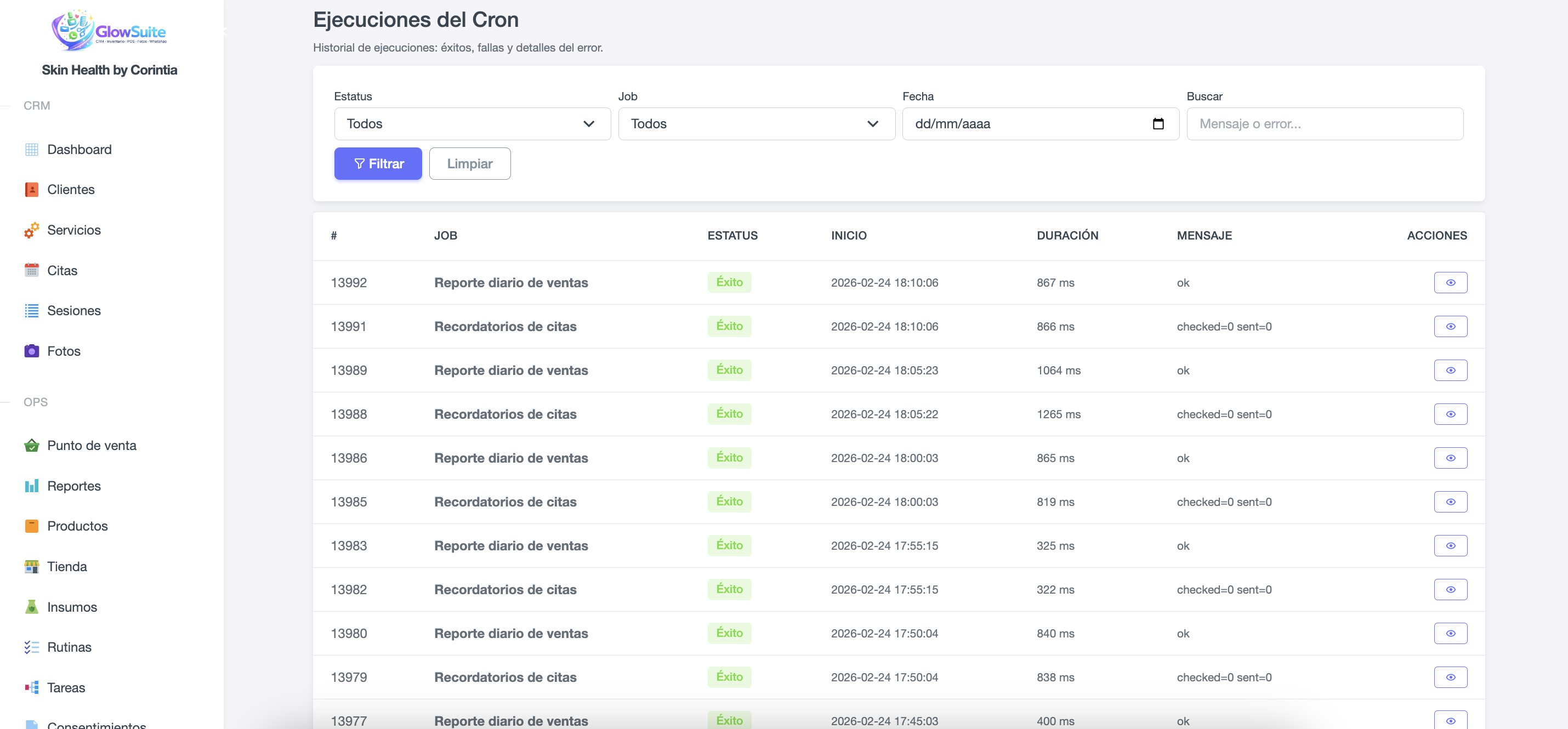
Task: Click the Citas calendar icon
Action: pos(32,271)
